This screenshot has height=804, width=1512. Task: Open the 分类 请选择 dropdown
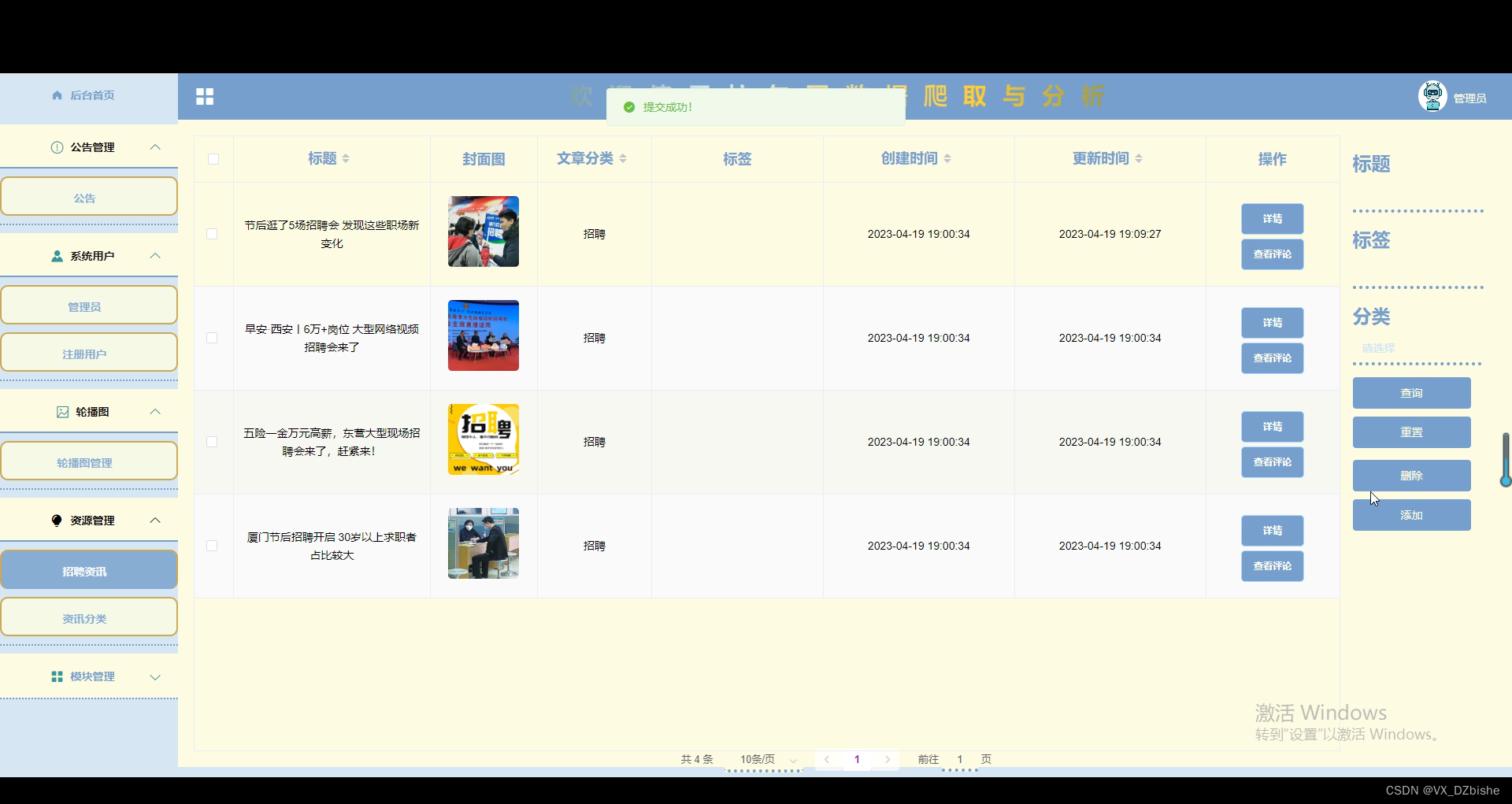point(1417,348)
